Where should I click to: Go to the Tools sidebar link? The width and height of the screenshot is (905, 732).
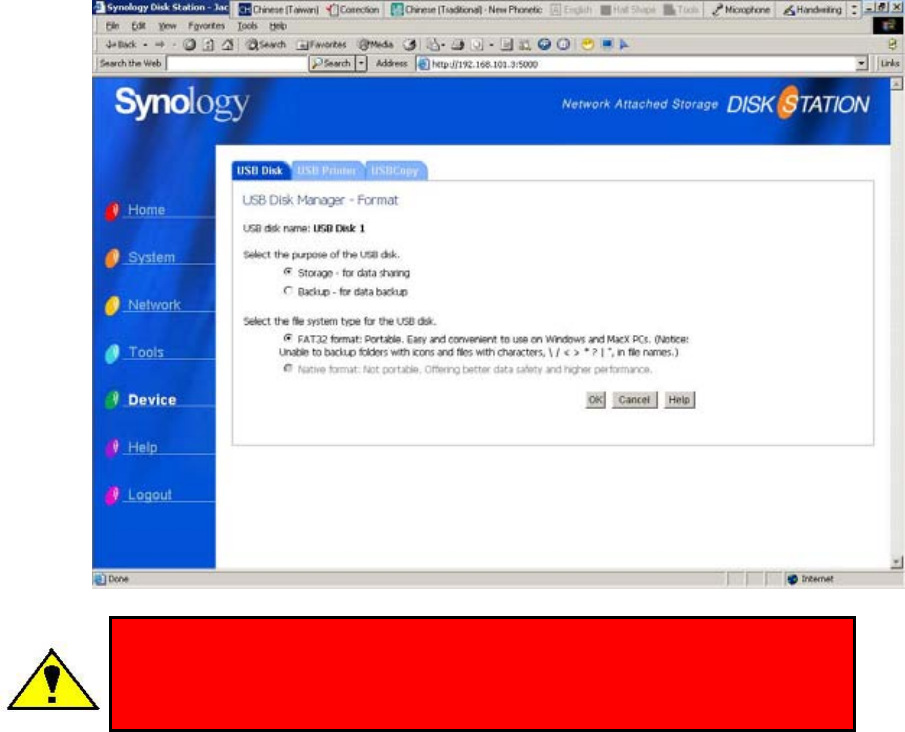(x=146, y=352)
